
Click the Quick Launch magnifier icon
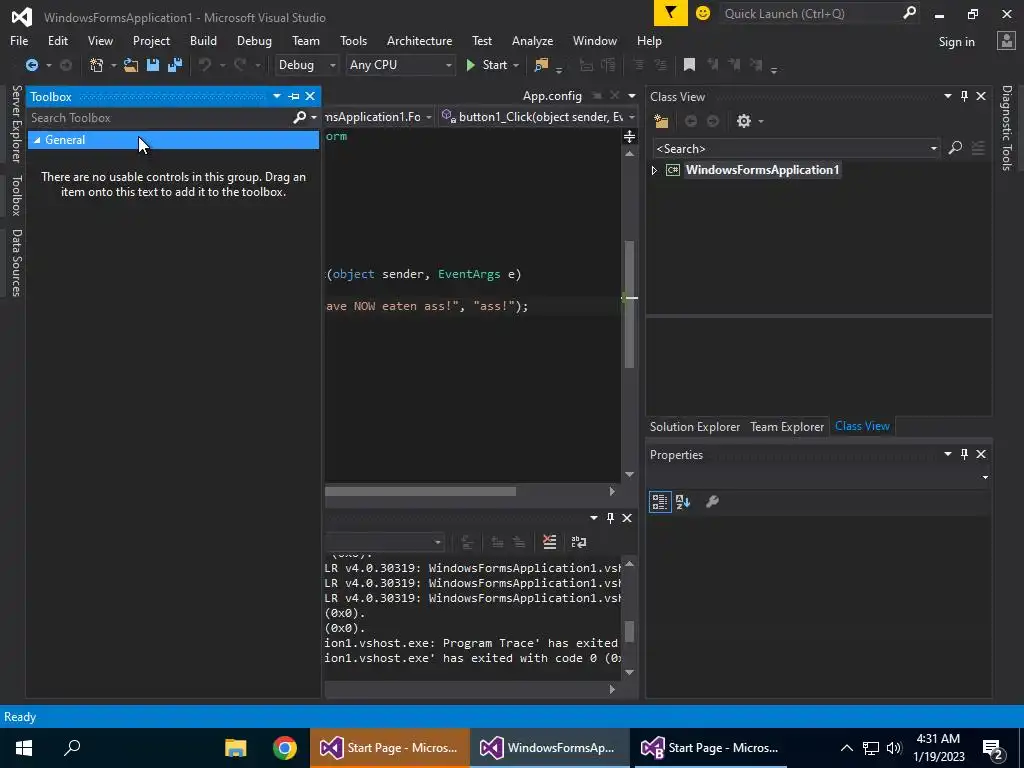point(909,13)
